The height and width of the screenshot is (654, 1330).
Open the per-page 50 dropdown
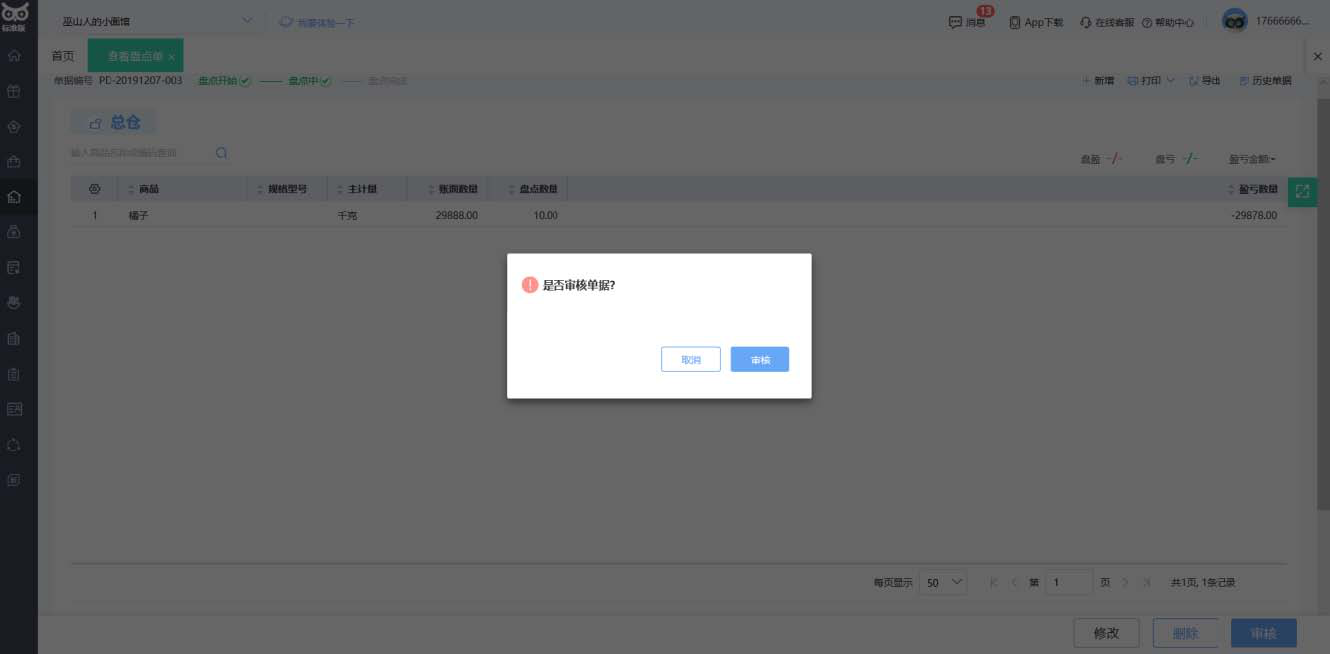click(x=943, y=582)
